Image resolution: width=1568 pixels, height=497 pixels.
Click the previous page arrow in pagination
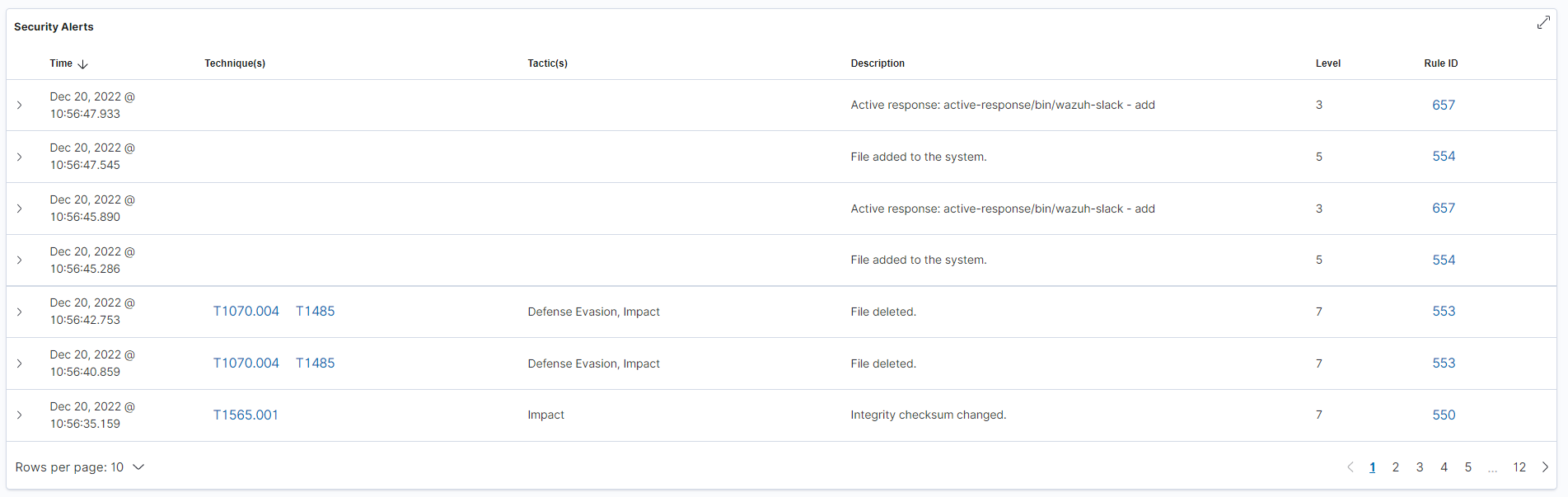point(1350,467)
